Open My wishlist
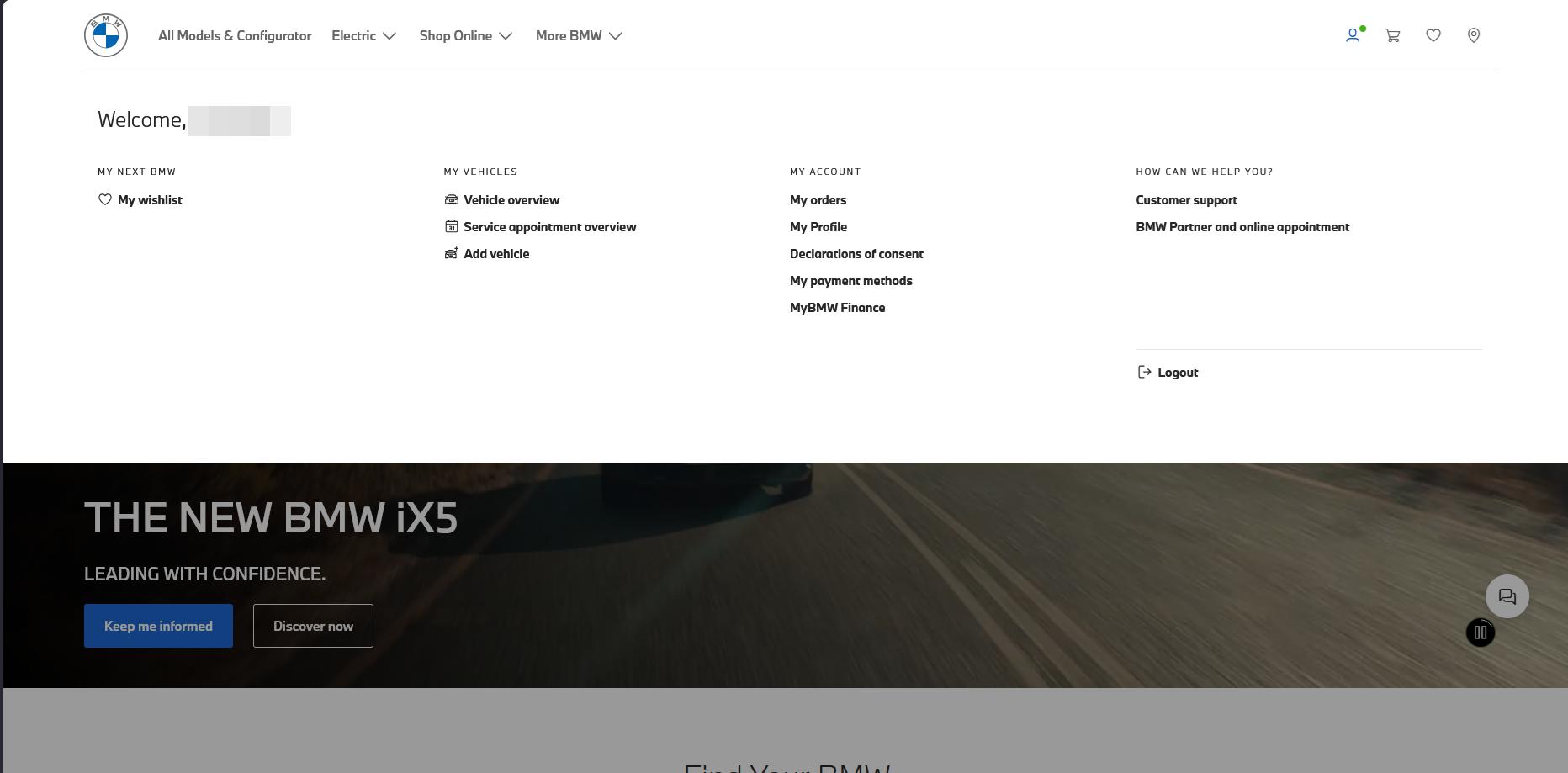This screenshot has width=1568, height=773. 150,199
